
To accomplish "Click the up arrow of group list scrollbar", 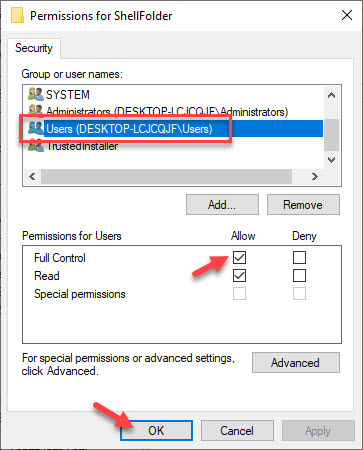I will 331,95.
